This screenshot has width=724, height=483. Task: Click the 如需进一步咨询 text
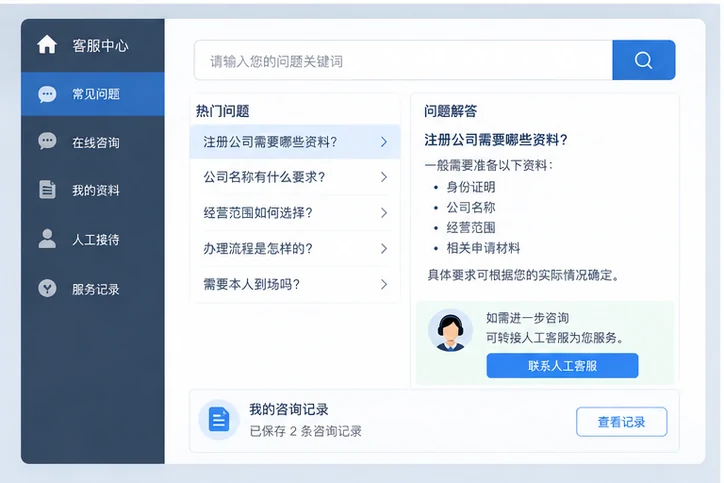point(527,318)
